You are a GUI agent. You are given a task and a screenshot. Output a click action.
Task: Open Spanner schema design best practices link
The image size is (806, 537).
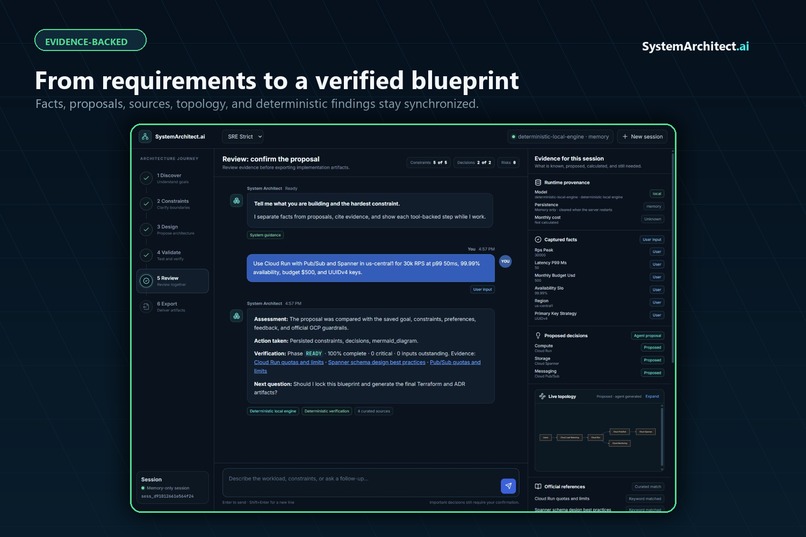(377, 362)
